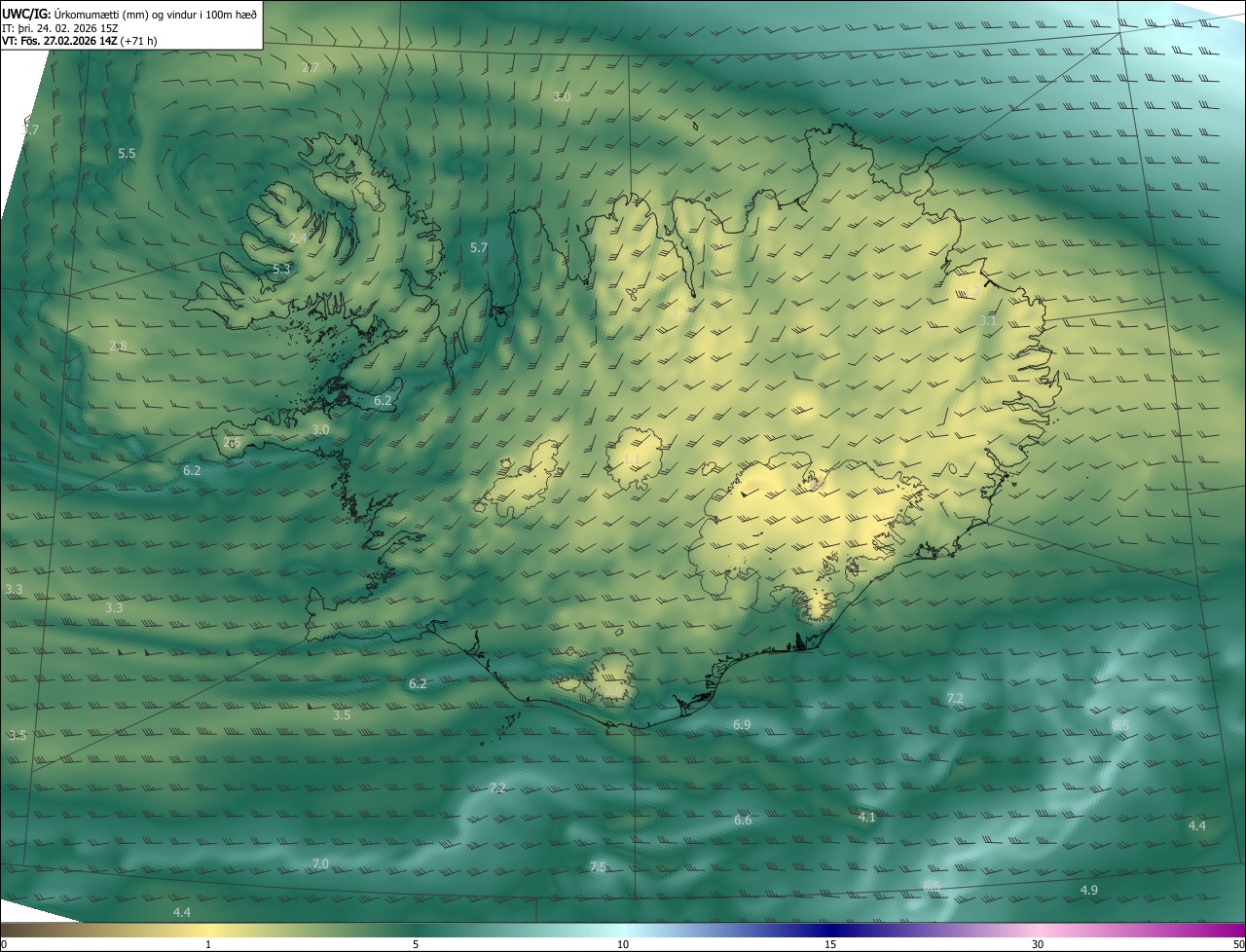Viewport: 1246px width, 952px height.
Task: Click the 6.9 value label on the map
Action: point(742,725)
